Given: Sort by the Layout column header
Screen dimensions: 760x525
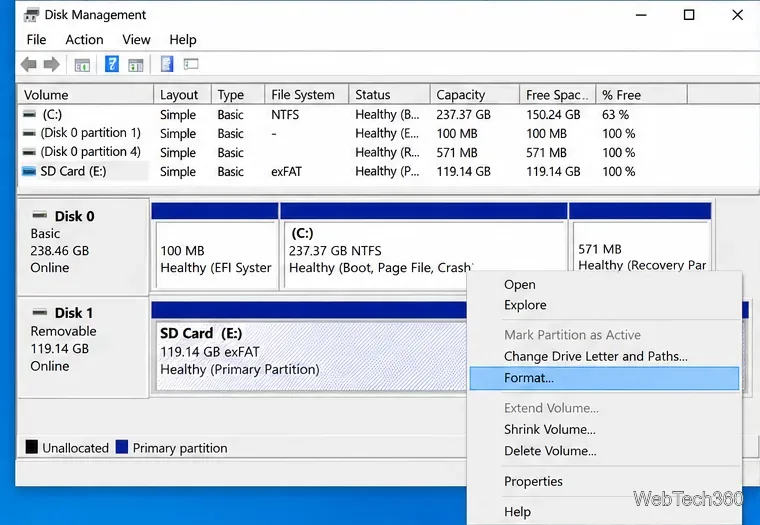Looking at the screenshot, I should coord(183,95).
